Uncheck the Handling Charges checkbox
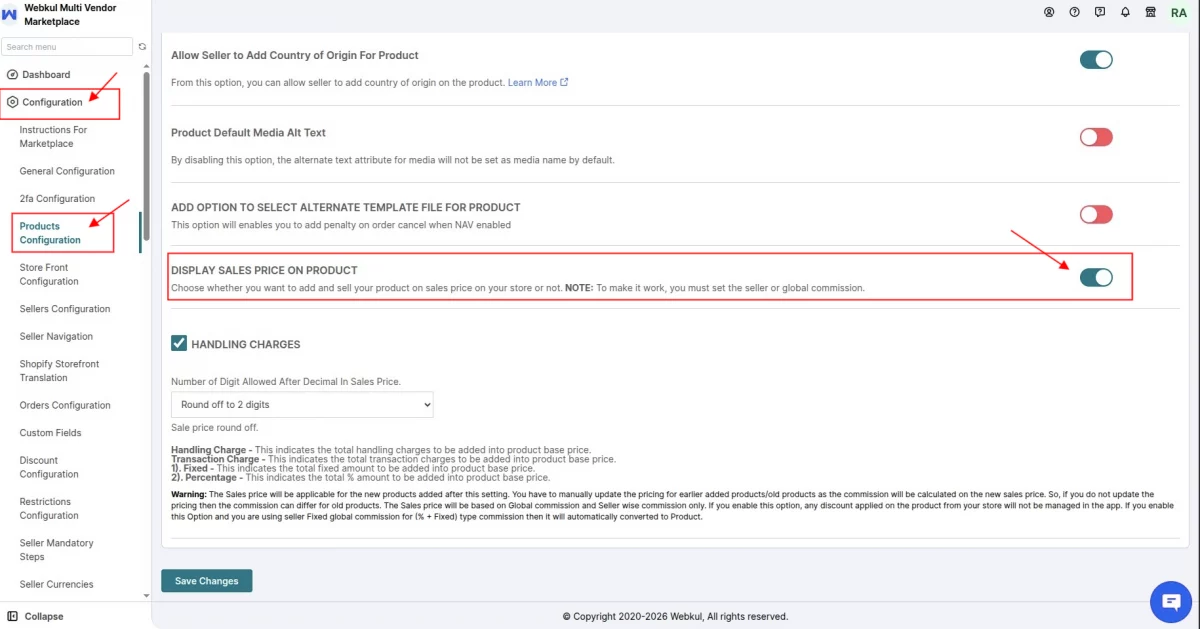 pos(179,343)
